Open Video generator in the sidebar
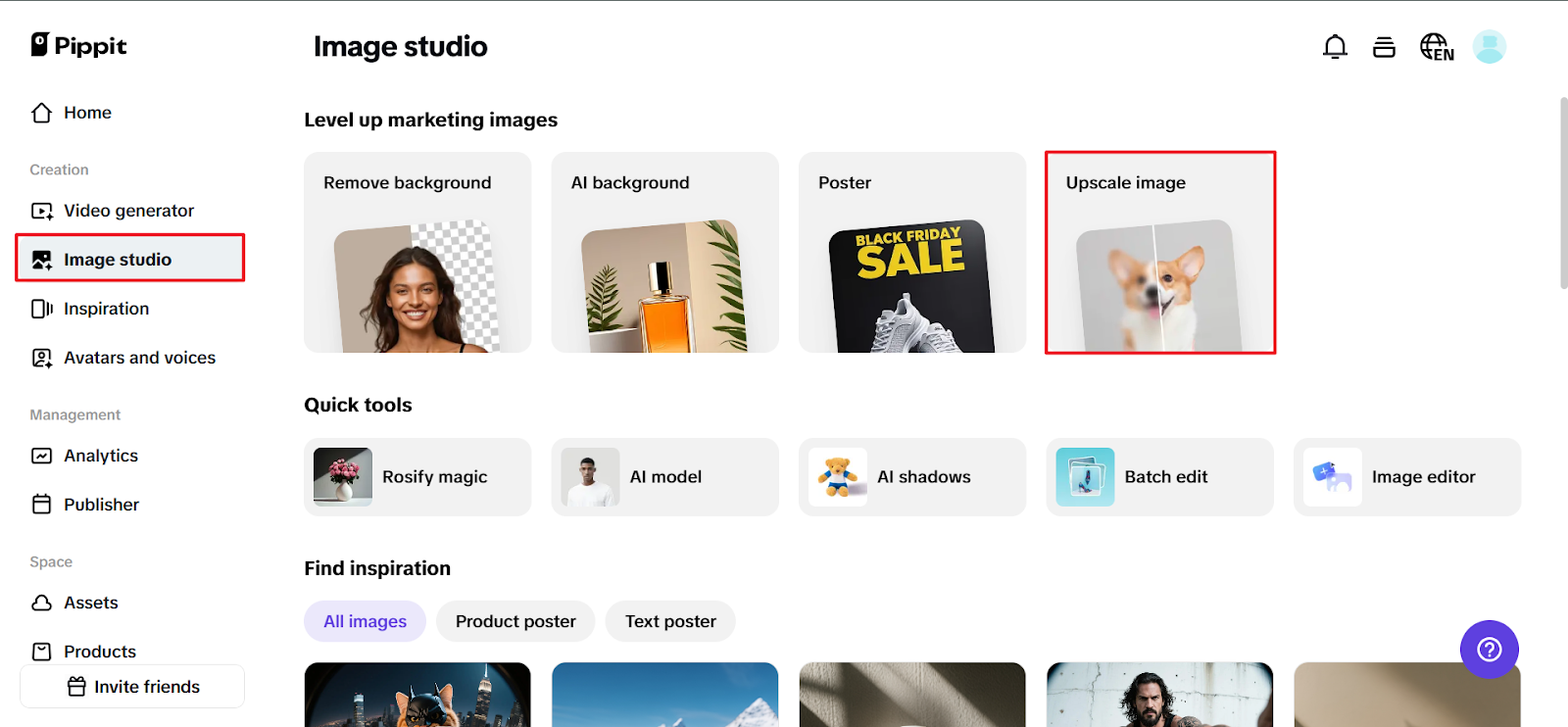The image size is (1568, 727). [128, 211]
